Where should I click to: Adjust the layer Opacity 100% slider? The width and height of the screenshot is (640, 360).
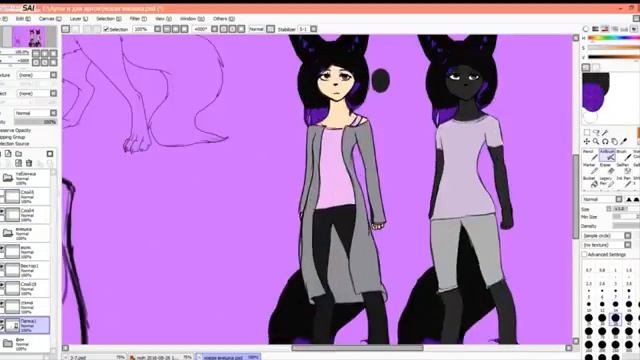tap(36, 122)
